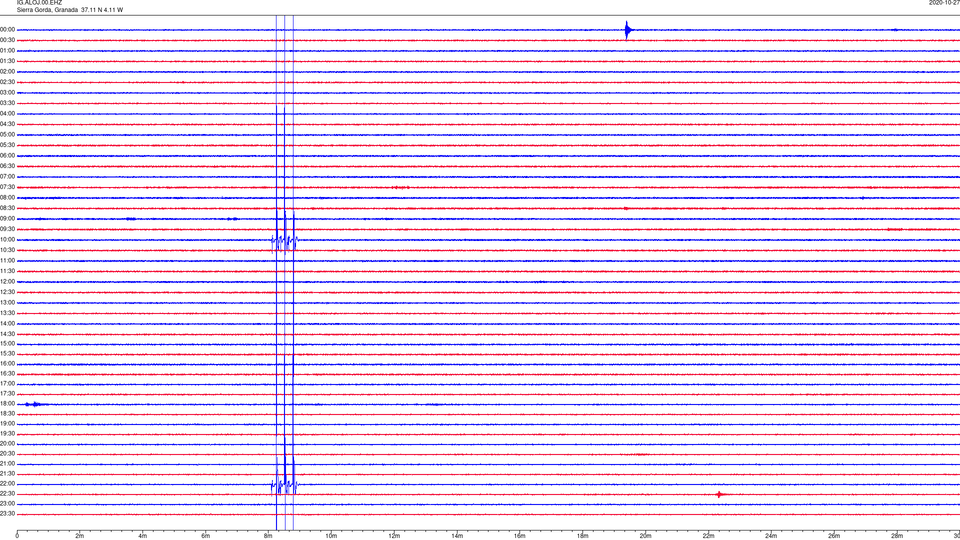Click the 04:00 time row label
Screen dimensions: 960x540
[x=8, y=113]
